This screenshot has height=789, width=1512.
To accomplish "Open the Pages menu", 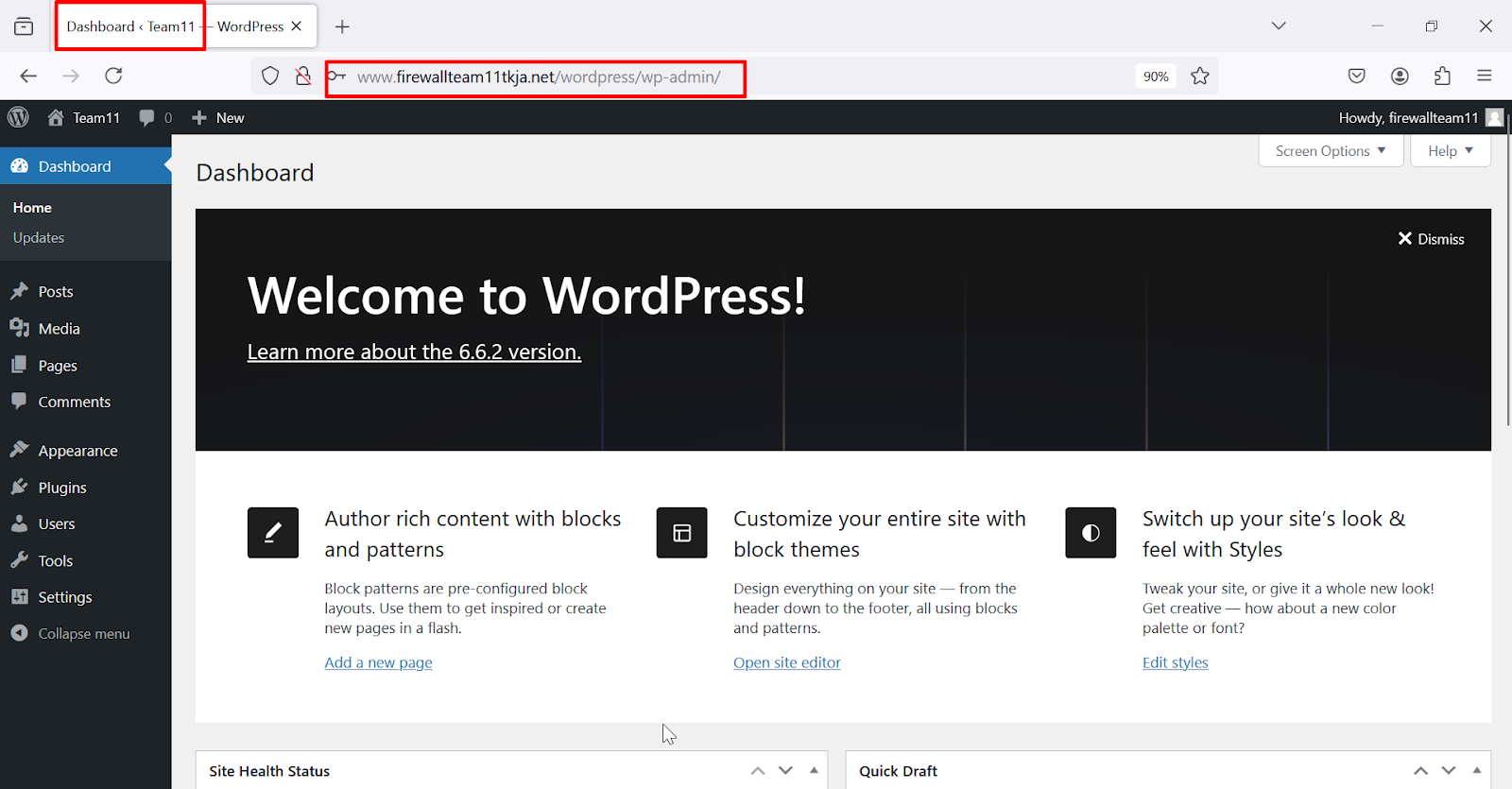I will (85, 366).
